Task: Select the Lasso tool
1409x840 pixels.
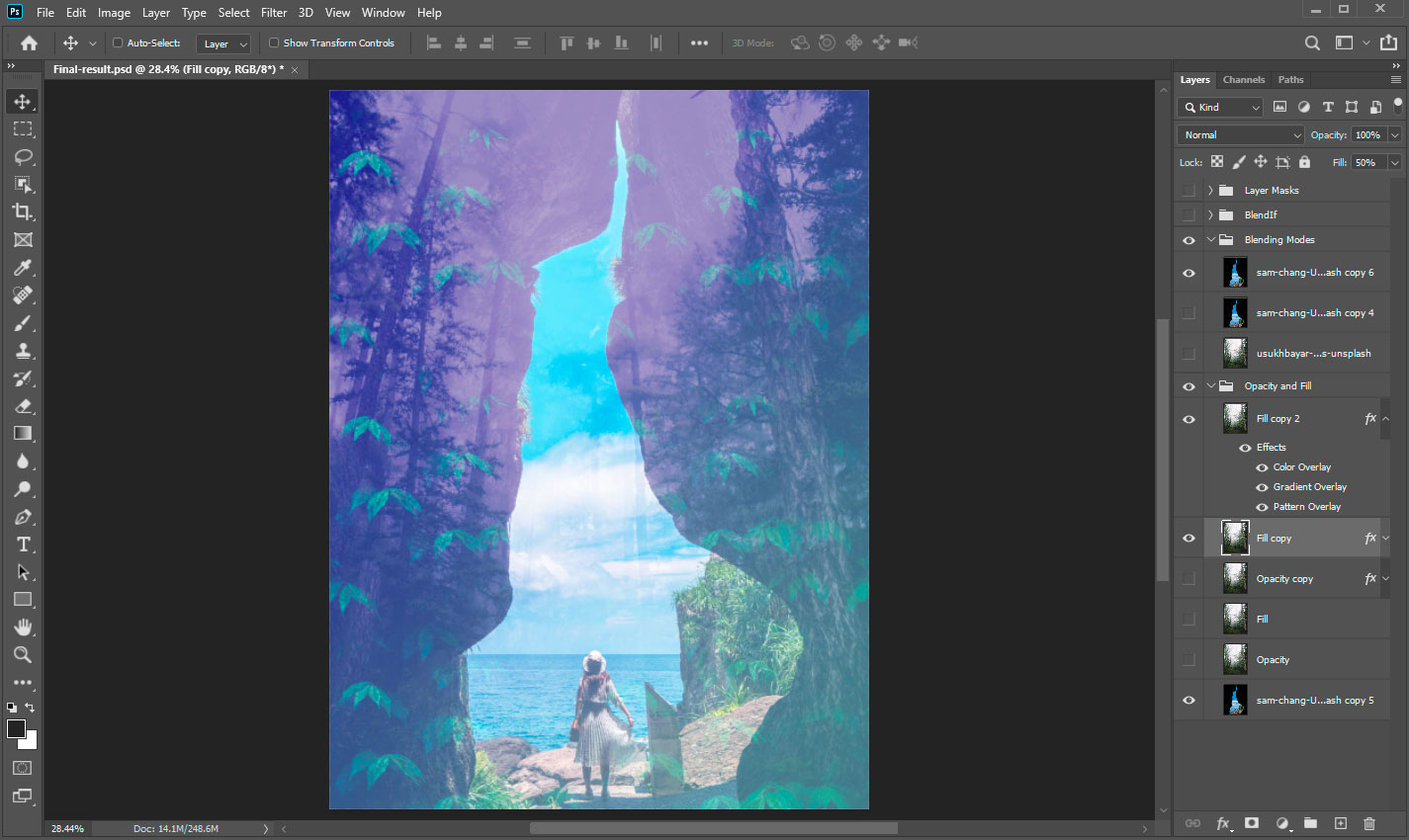Action: pyautogui.click(x=23, y=156)
